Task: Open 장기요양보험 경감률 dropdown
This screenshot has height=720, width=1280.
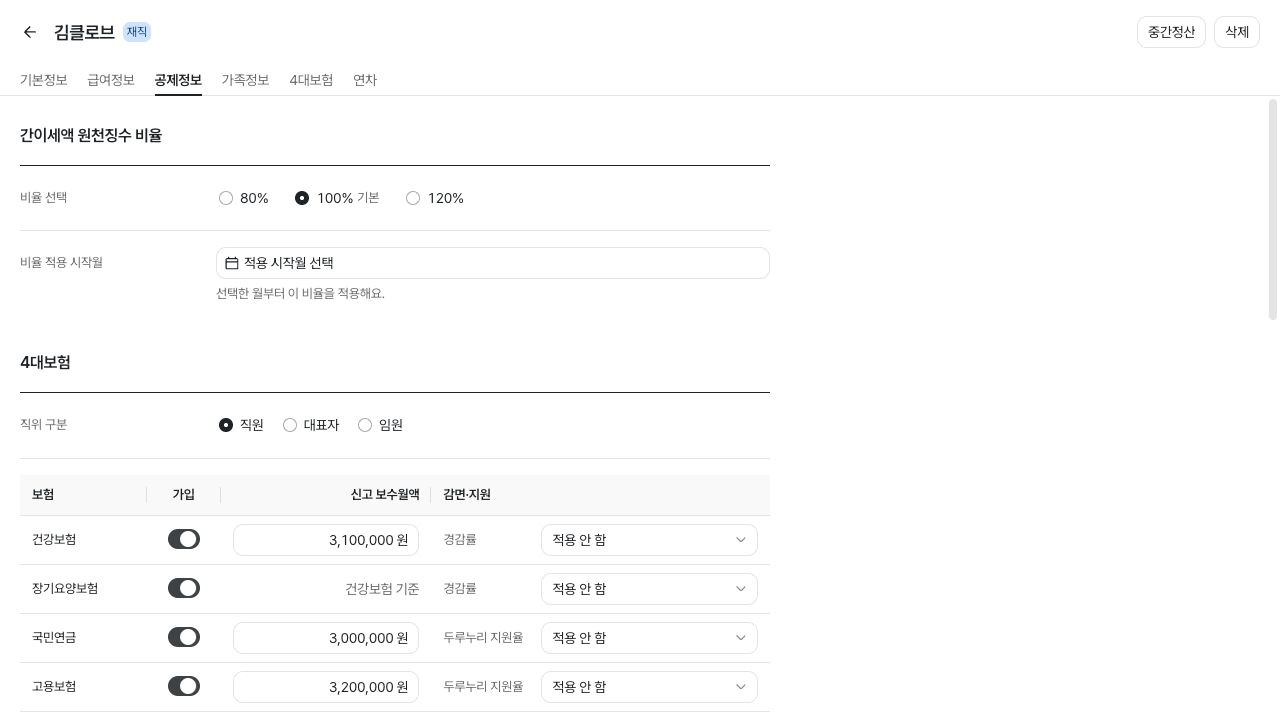Action: [x=649, y=589]
